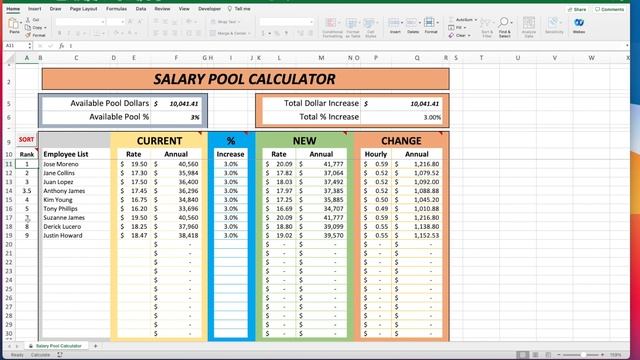Image resolution: width=640 pixels, height=360 pixels.
Task: Click the Sensitivity icon
Action: coord(554,22)
